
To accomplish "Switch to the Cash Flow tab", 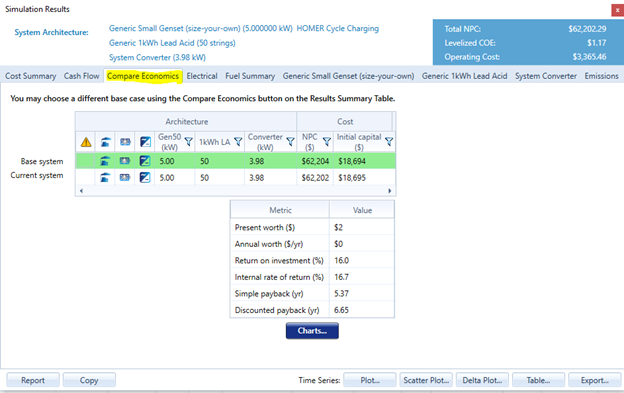I will pos(82,76).
